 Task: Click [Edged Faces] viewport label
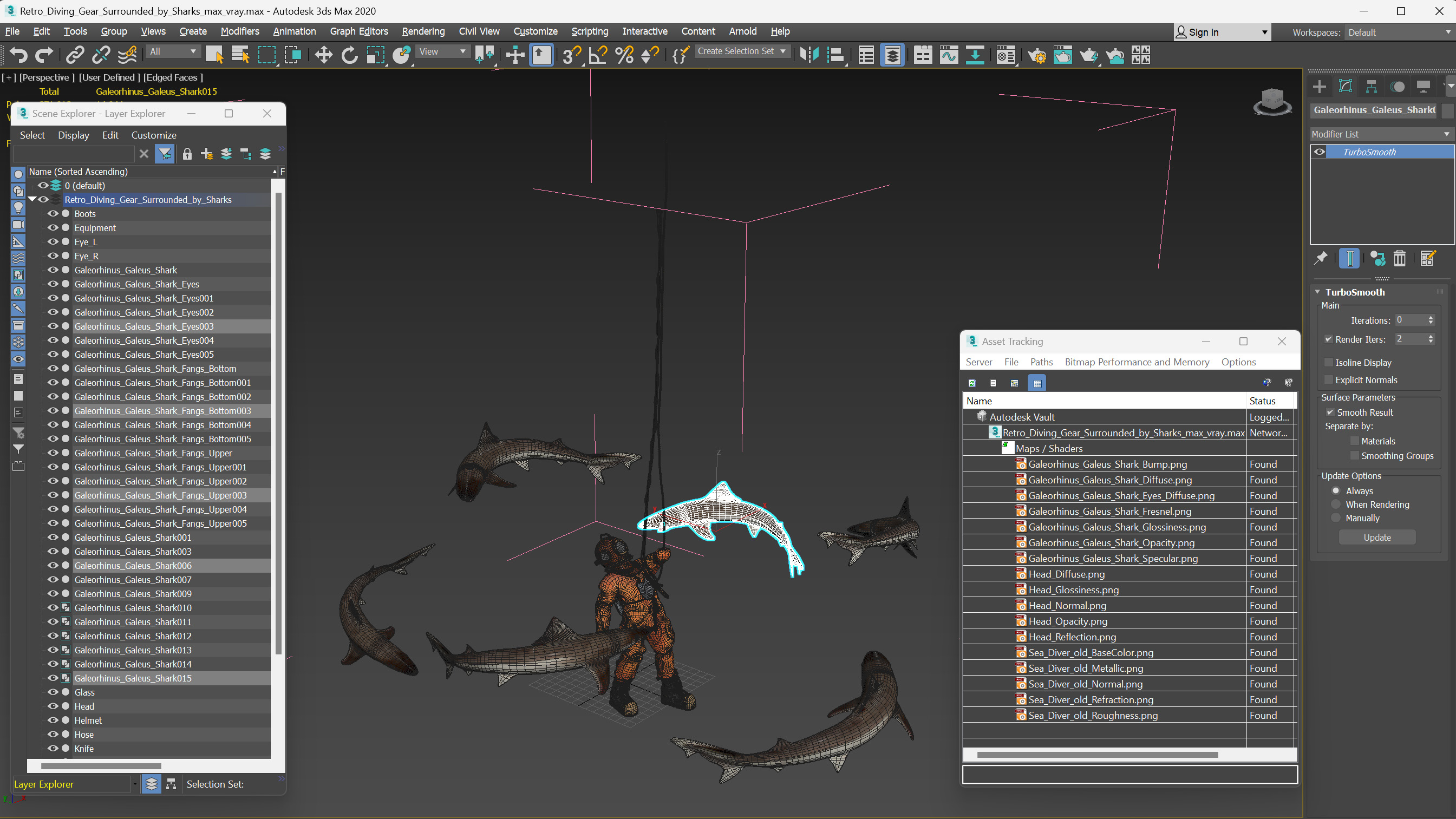(173, 77)
